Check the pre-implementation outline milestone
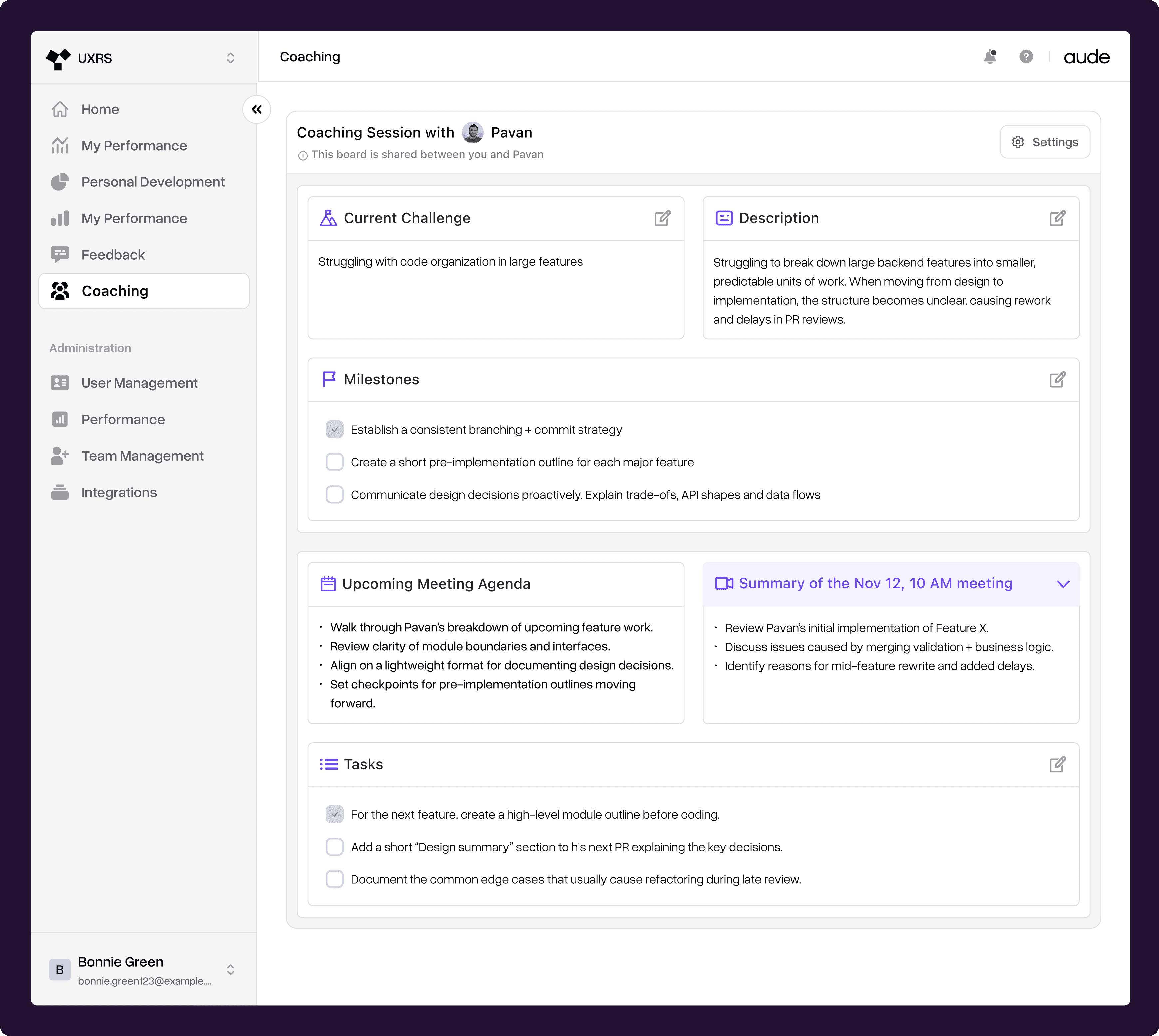The height and width of the screenshot is (1036, 1159). (335, 462)
